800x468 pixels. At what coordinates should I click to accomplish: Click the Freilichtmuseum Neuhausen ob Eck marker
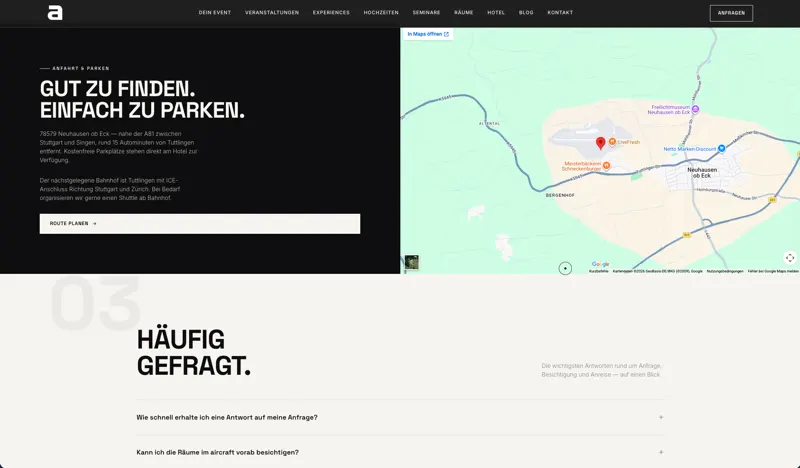point(695,109)
